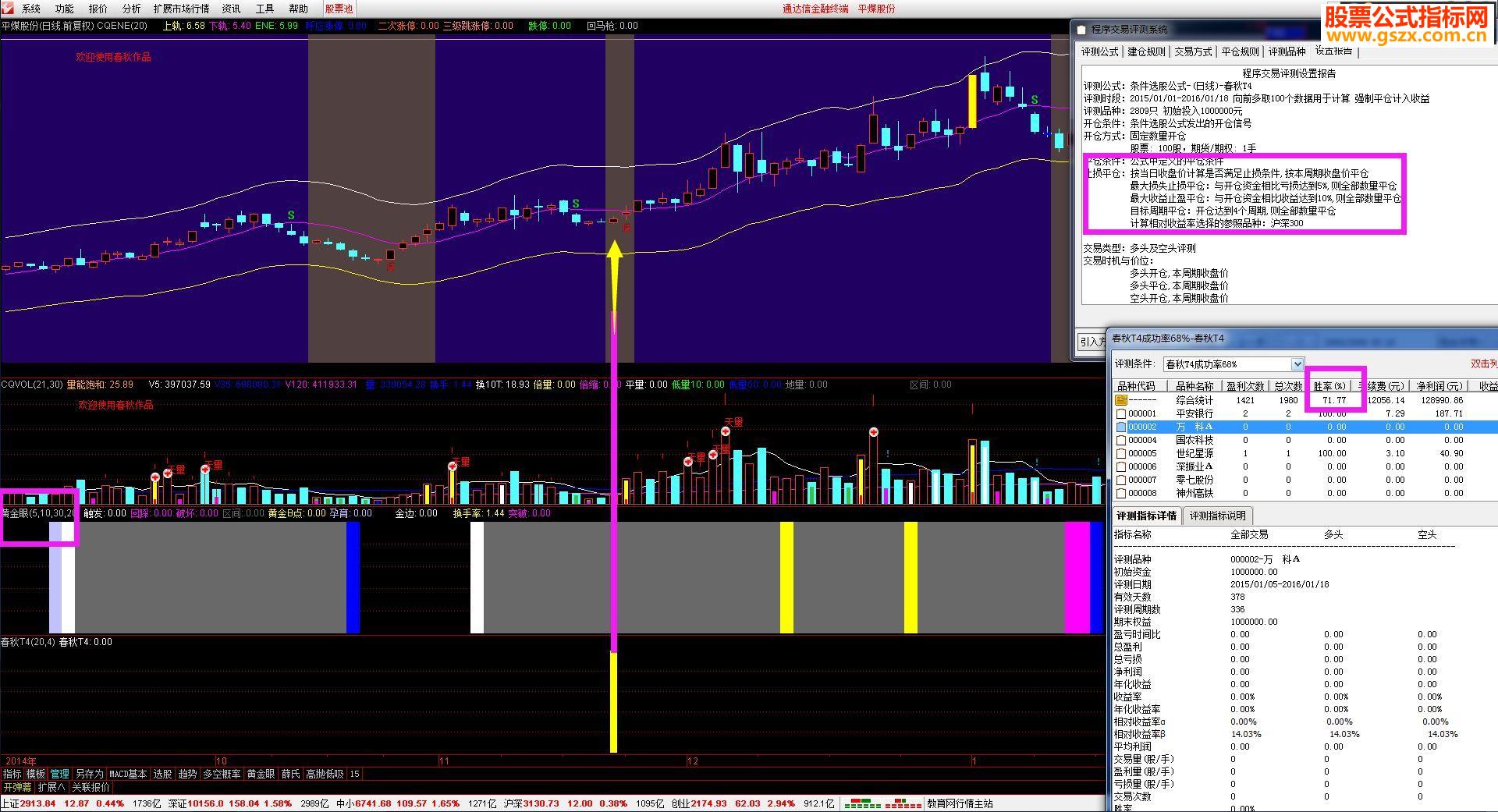Select the 多空概率 template tab

222,774
